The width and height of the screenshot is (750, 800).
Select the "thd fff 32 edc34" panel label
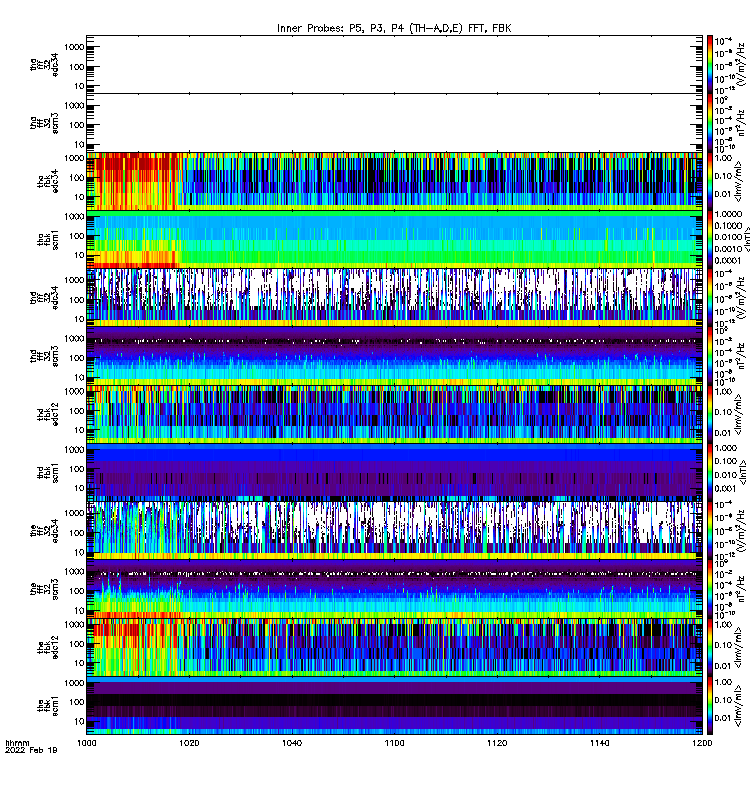(44, 297)
